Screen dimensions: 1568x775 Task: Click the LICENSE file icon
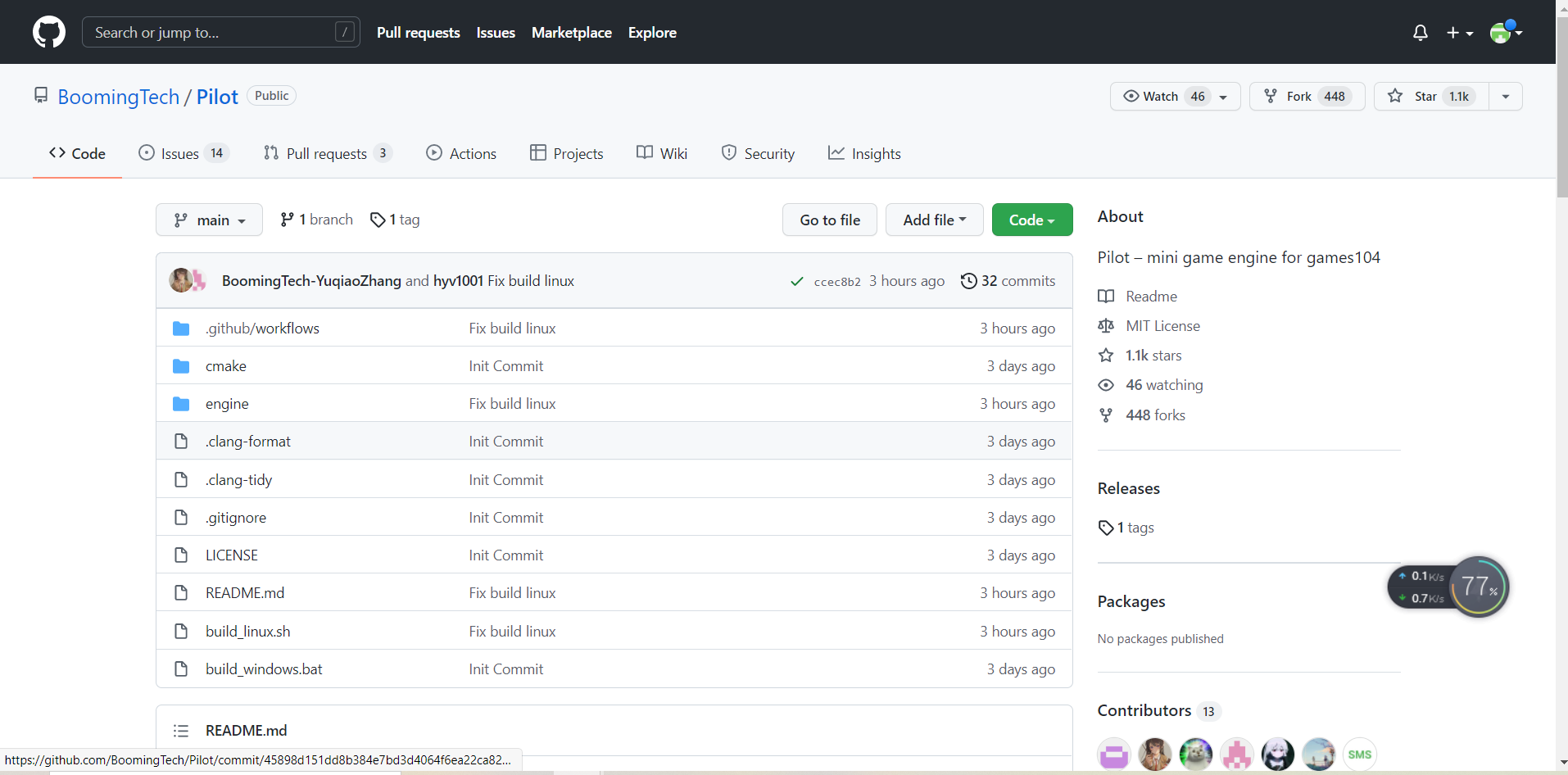tap(181, 555)
